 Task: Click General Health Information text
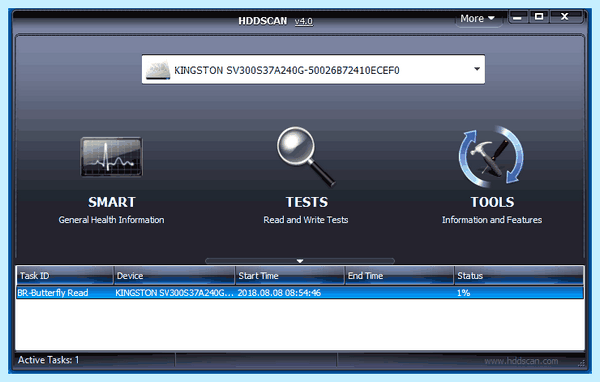coord(111,220)
